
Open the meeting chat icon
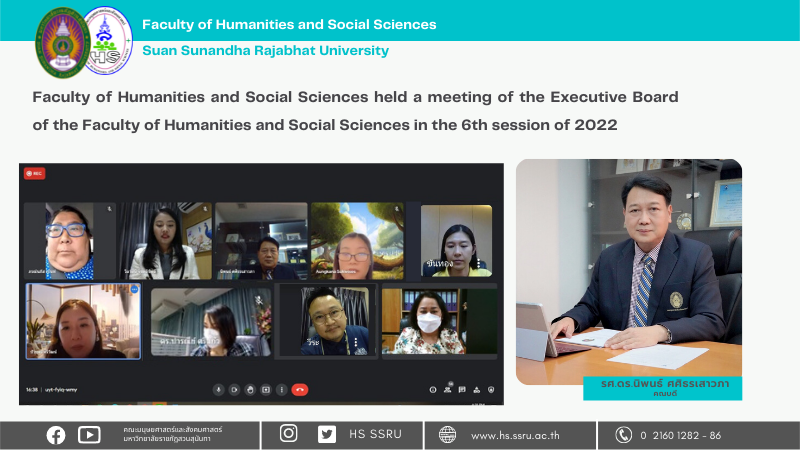[462, 389]
